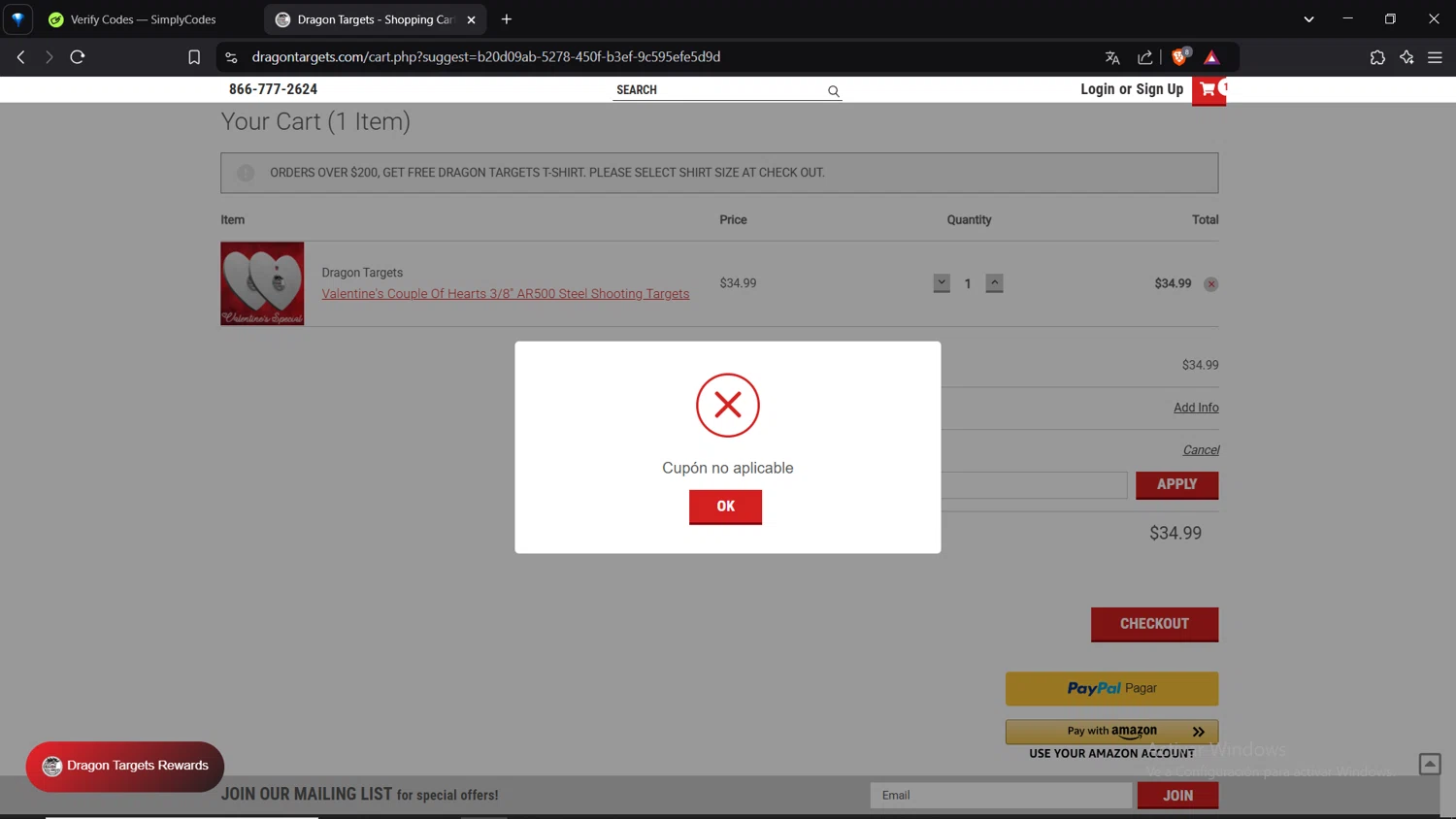Increase item quantity with up arrow
The height and width of the screenshot is (819, 1456).
[994, 282]
